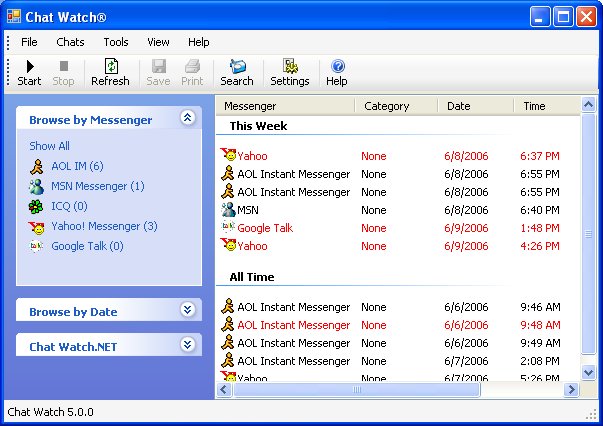
Task: Click AOL icon on the 2:08 PM row
Action: [228, 360]
